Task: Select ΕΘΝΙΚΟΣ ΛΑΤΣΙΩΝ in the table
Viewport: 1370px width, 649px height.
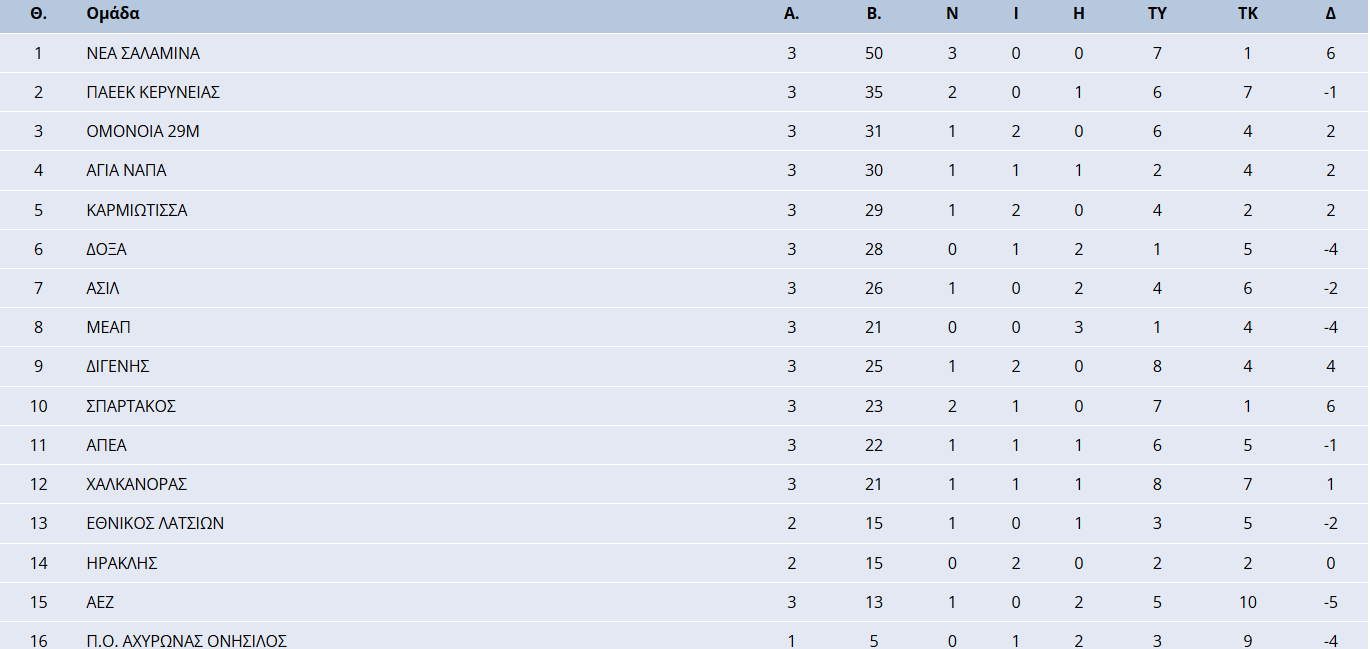Action: 155,523
